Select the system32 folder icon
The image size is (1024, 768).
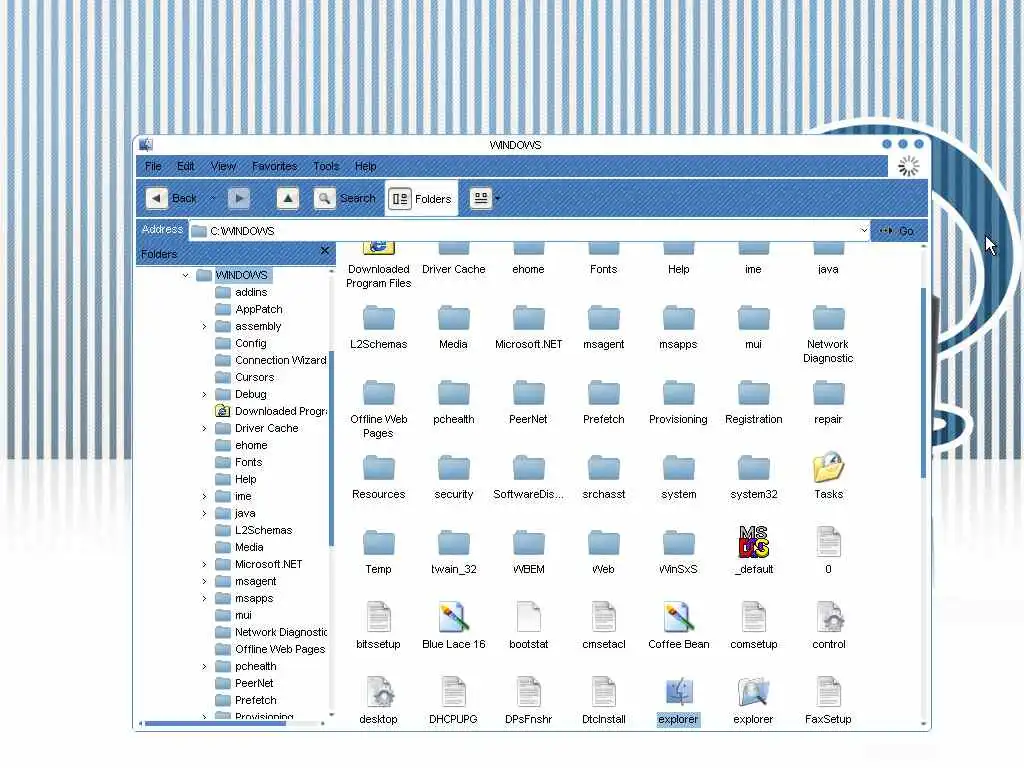(x=754, y=475)
